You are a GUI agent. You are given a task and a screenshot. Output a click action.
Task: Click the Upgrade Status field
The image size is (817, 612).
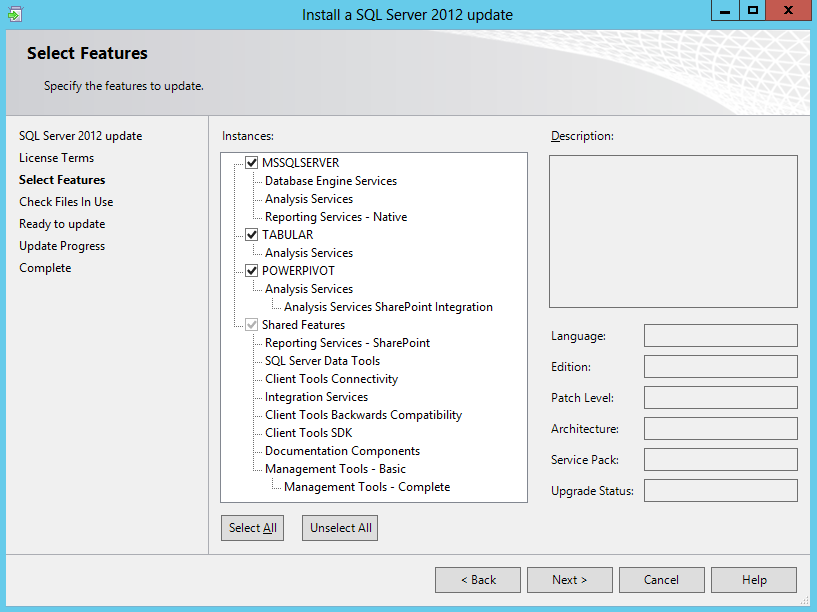click(x=721, y=491)
